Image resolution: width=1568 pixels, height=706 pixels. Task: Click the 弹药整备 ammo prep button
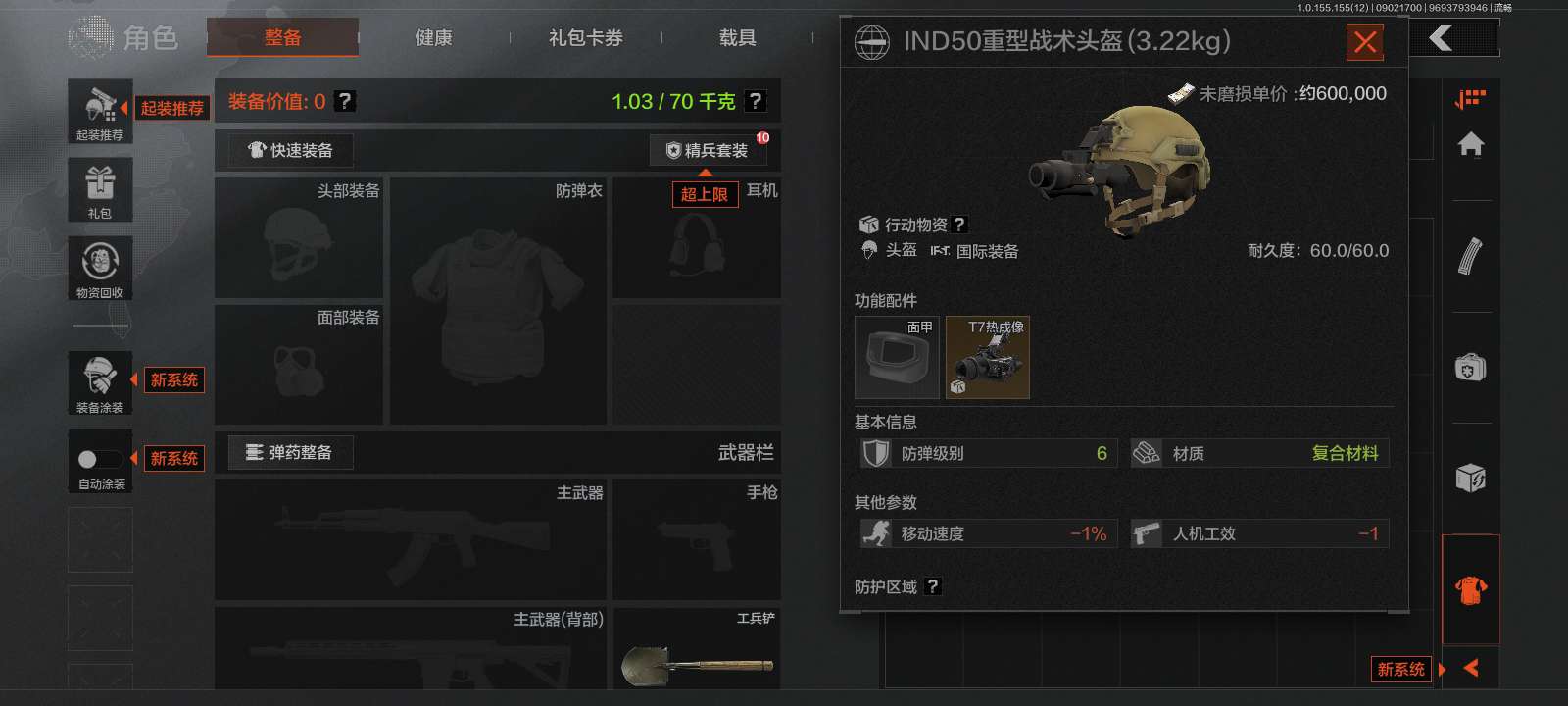[290, 452]
